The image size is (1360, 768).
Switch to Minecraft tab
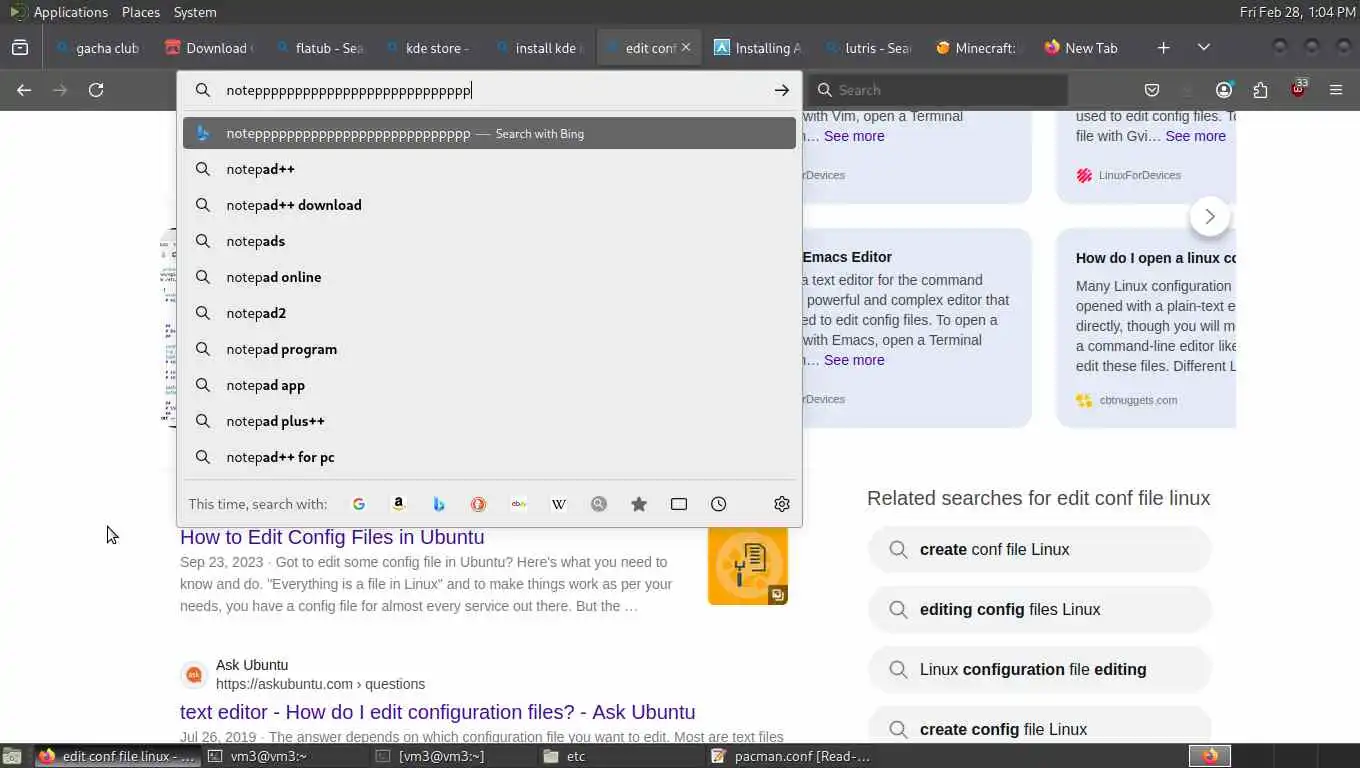coord(978,48)
